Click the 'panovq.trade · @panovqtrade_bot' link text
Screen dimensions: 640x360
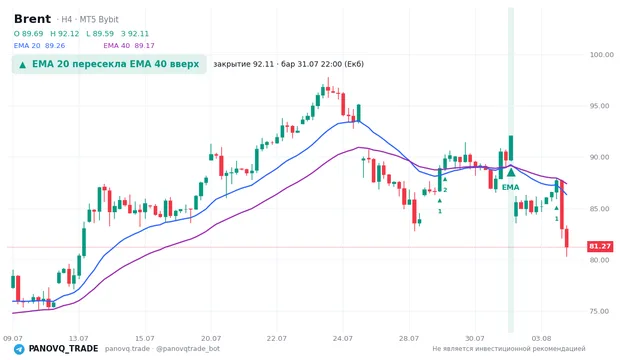[x=162, y=349]
